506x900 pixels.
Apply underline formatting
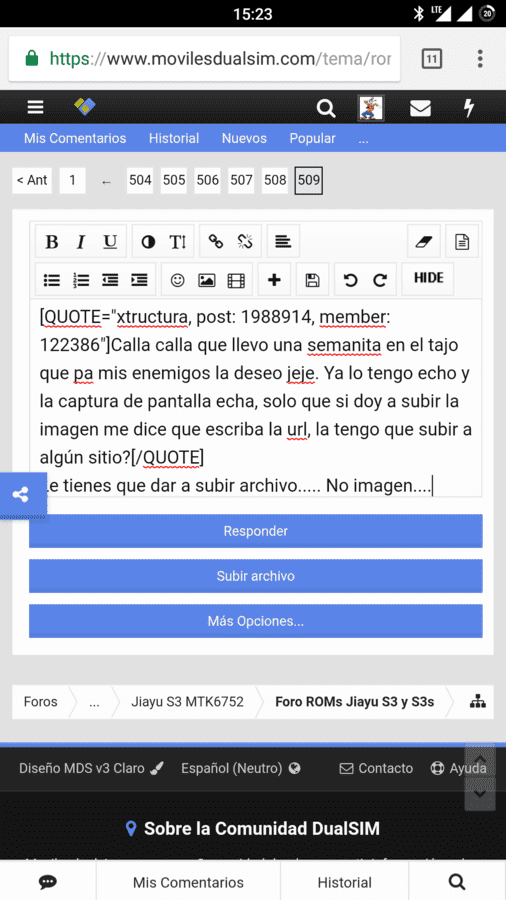point(110,242)
